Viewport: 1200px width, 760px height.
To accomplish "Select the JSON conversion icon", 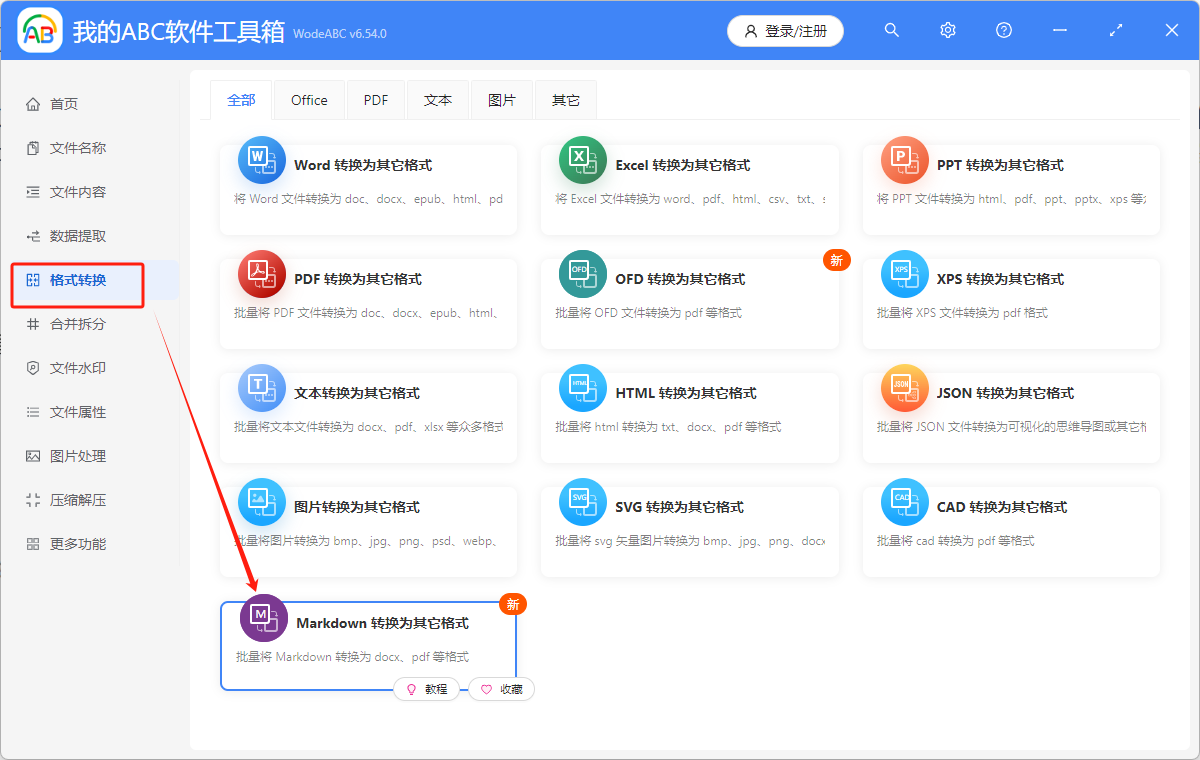I will pyautogui.click(x=904, y=387).
